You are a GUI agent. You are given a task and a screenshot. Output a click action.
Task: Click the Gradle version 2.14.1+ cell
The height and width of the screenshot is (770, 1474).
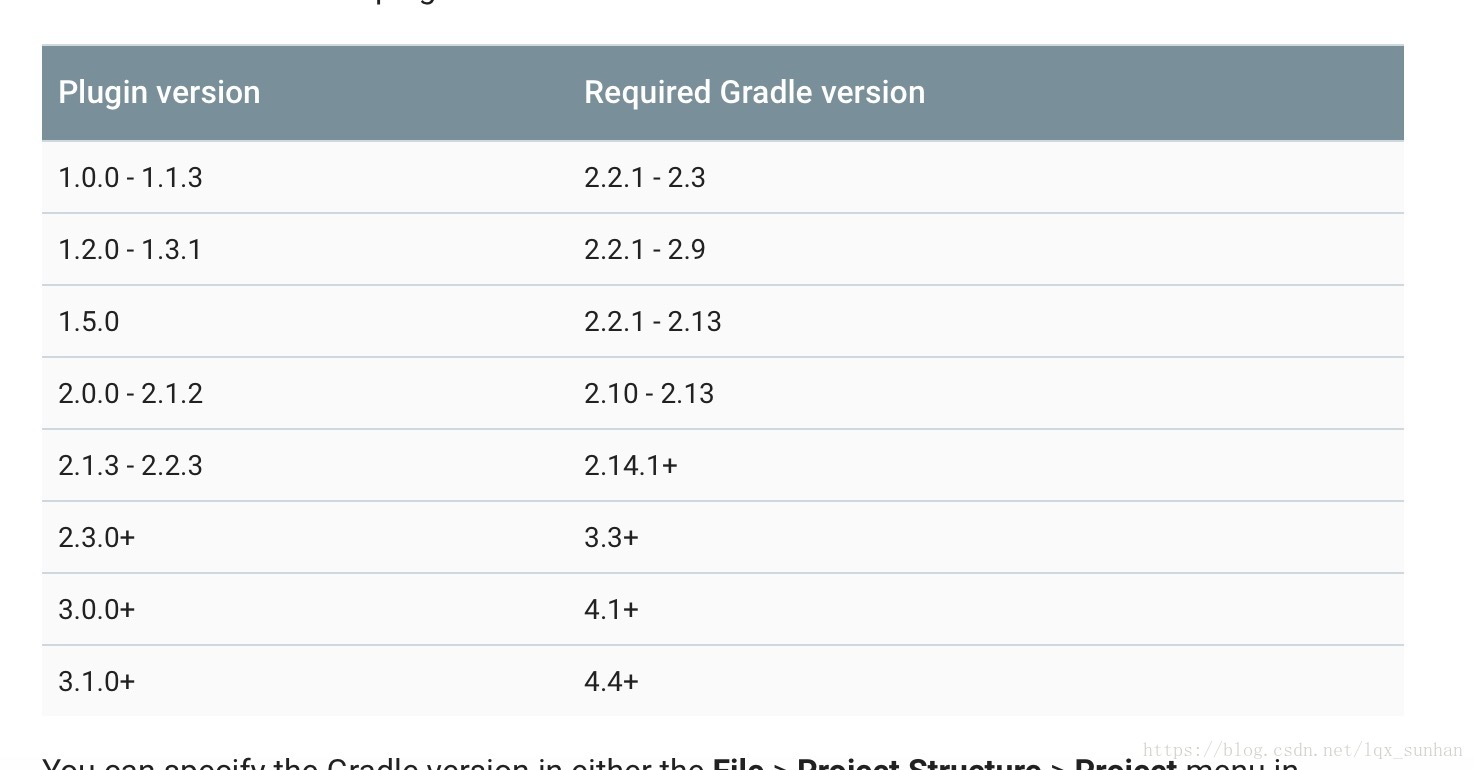pos(631,466)
